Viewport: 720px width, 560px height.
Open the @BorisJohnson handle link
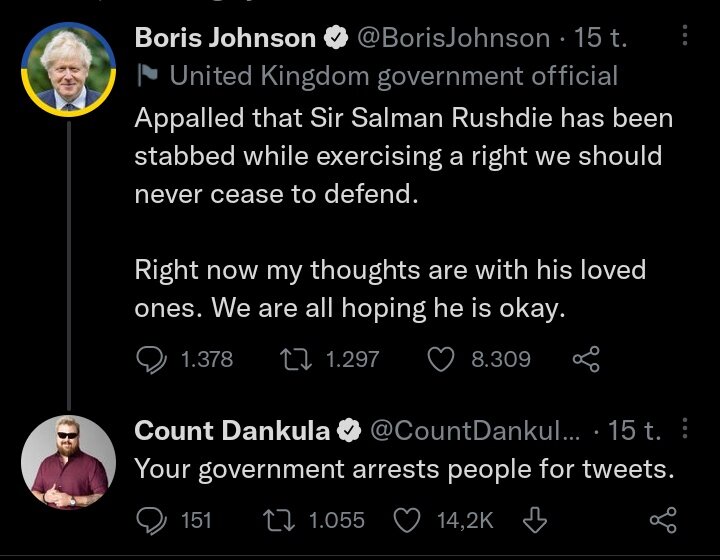click(x=453, y=38)
